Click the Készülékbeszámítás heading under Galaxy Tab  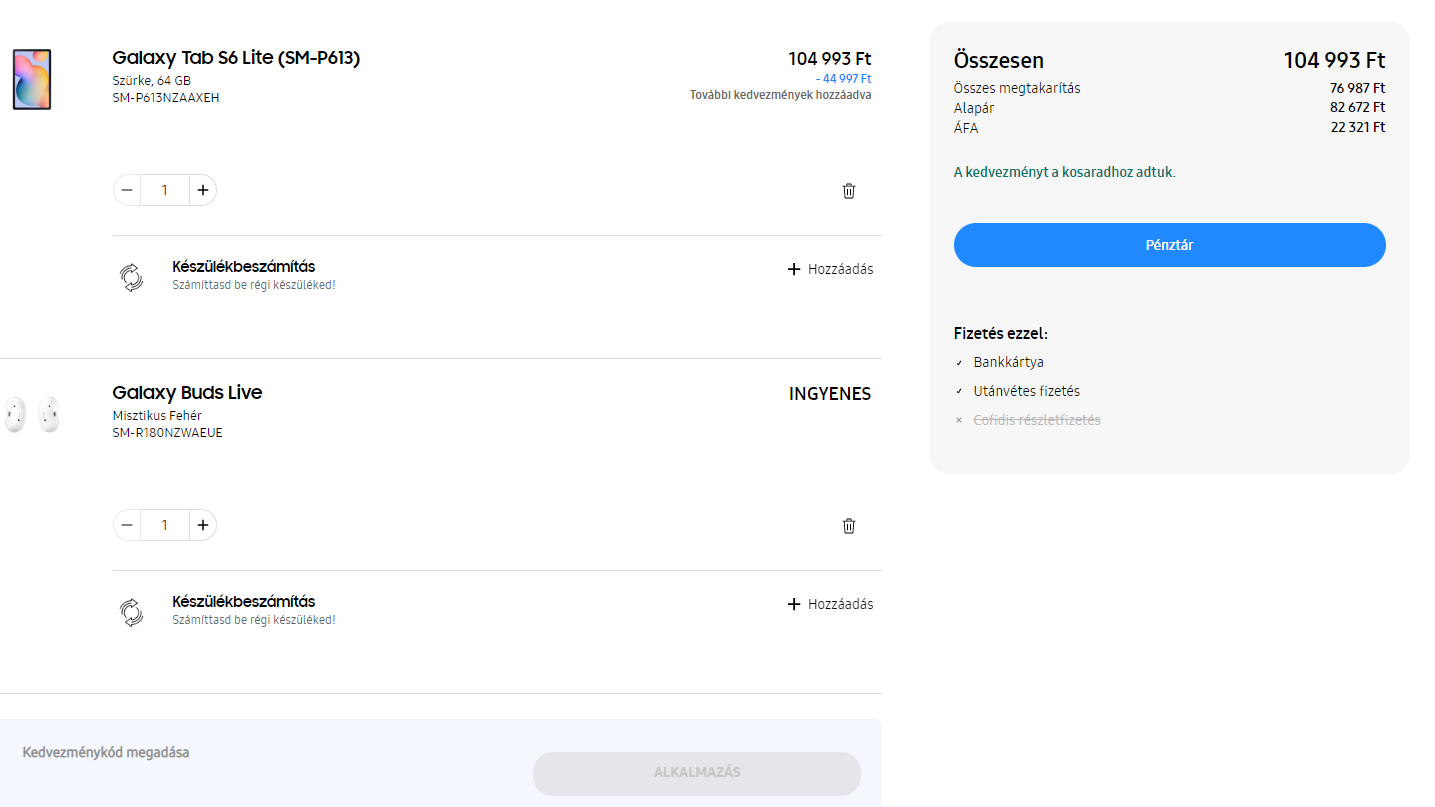[x=244, y=267]
